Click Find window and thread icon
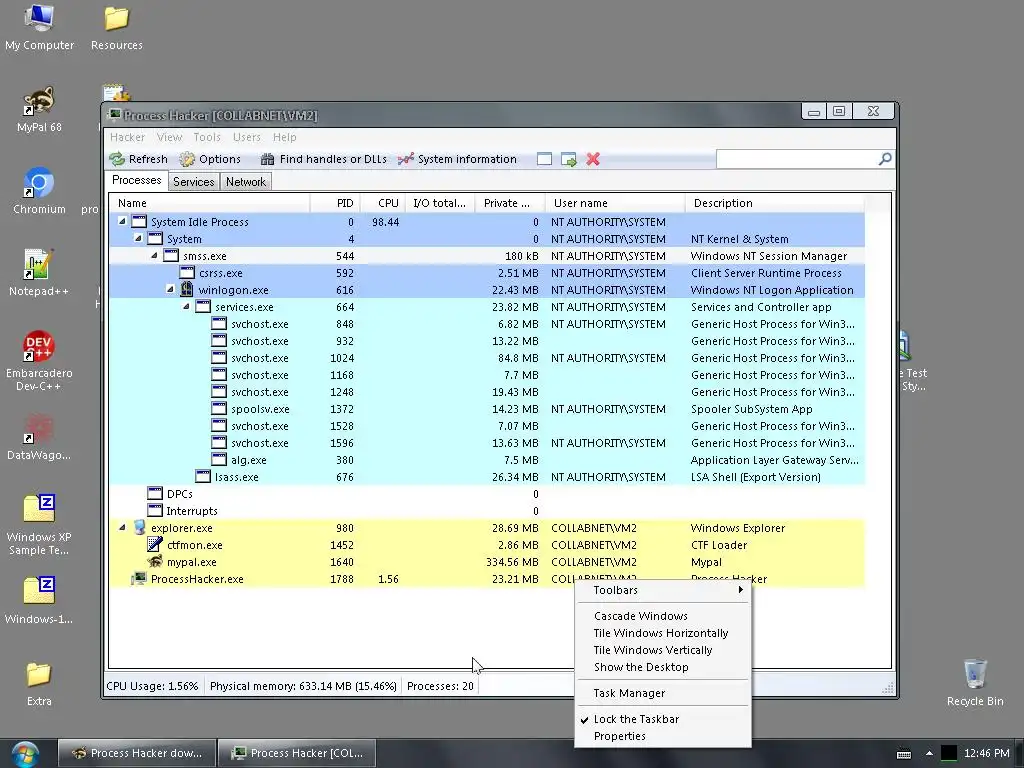Screen dimensions: 1024x768 (569, 159)
